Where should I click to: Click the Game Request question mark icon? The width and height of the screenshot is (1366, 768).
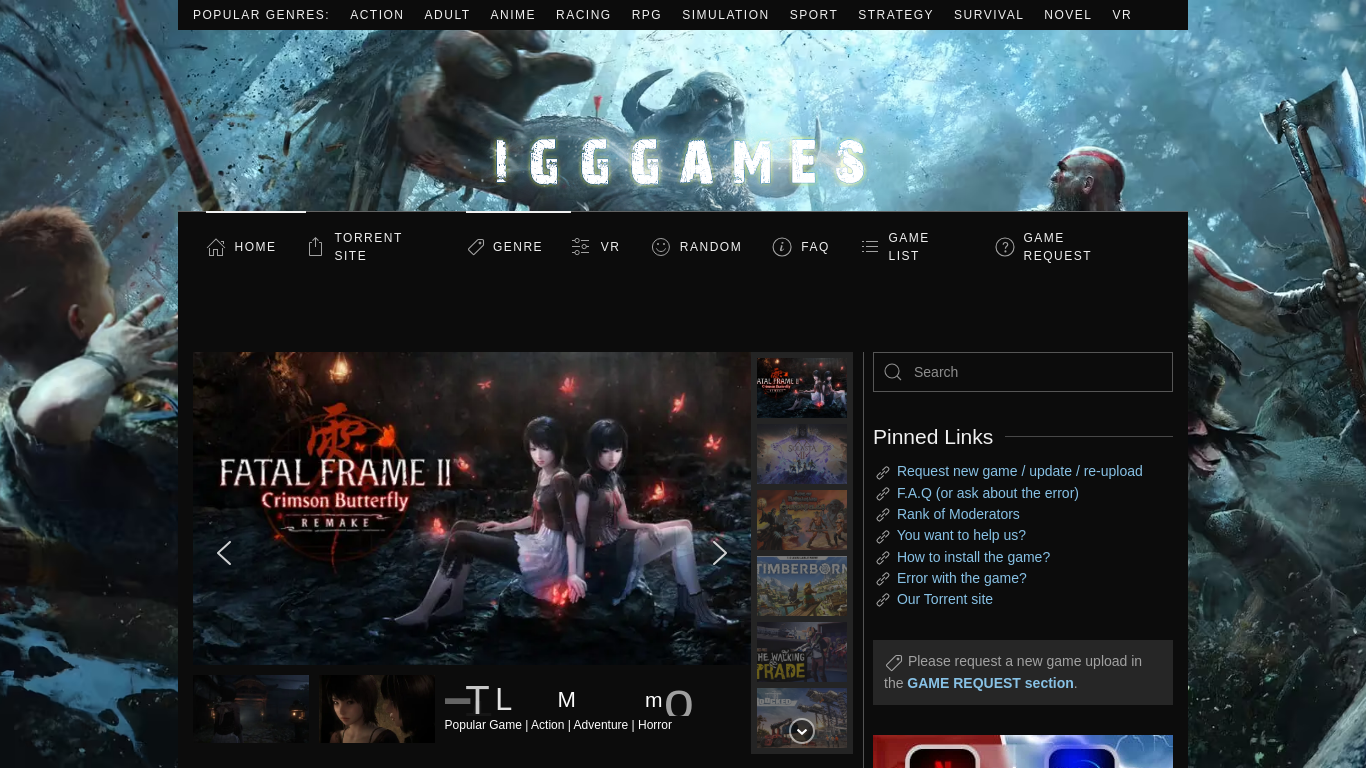click(x=1005, y=247)
